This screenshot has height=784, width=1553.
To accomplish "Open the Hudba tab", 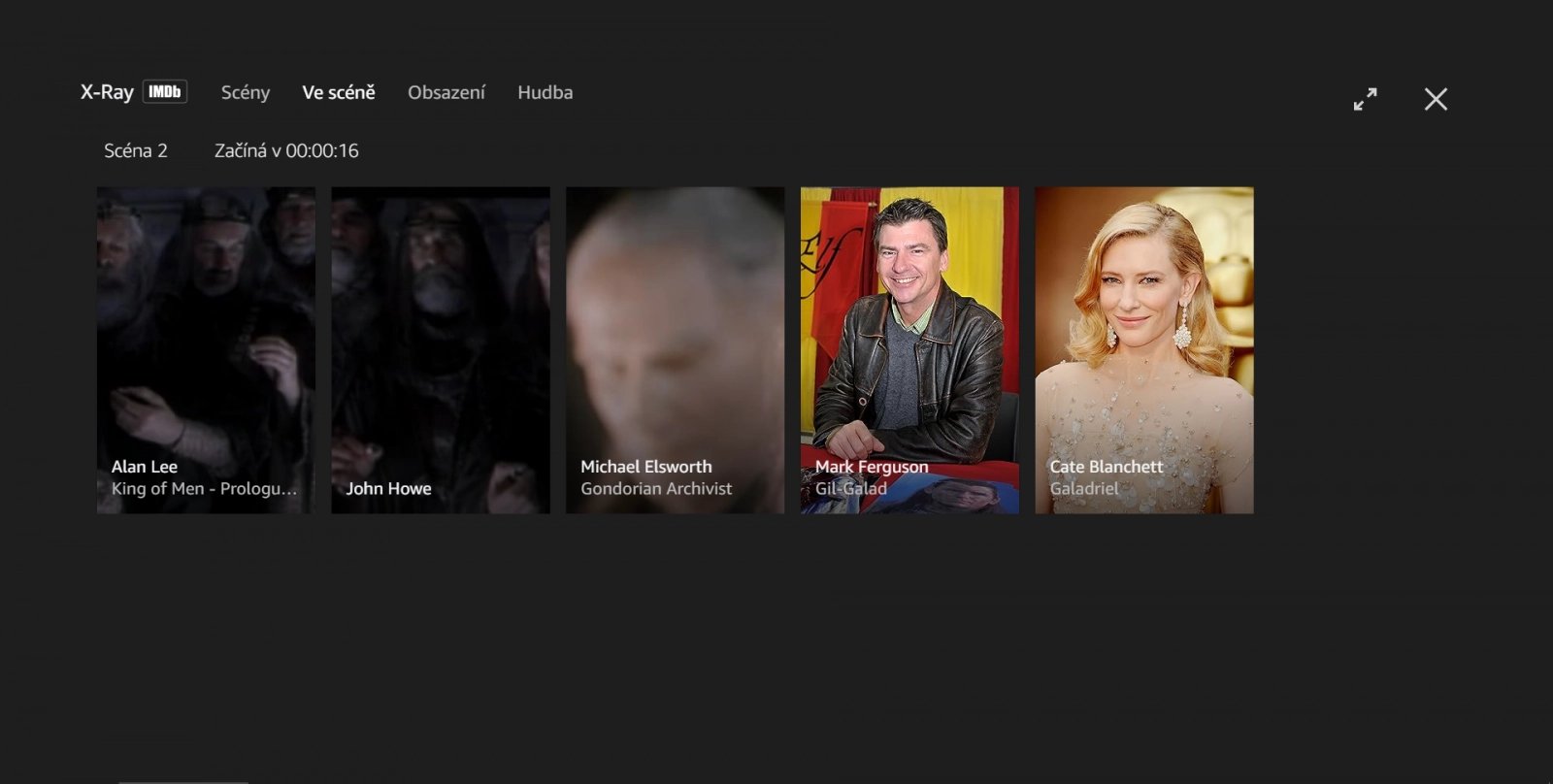I will point(545,92).
